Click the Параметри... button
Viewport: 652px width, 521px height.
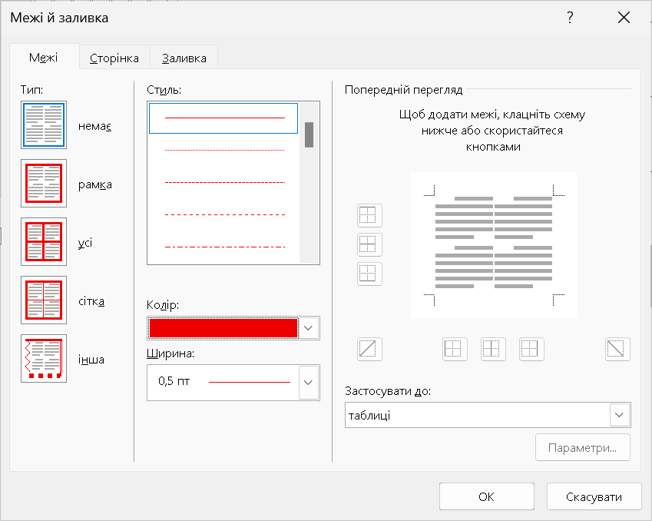[583, 447]
